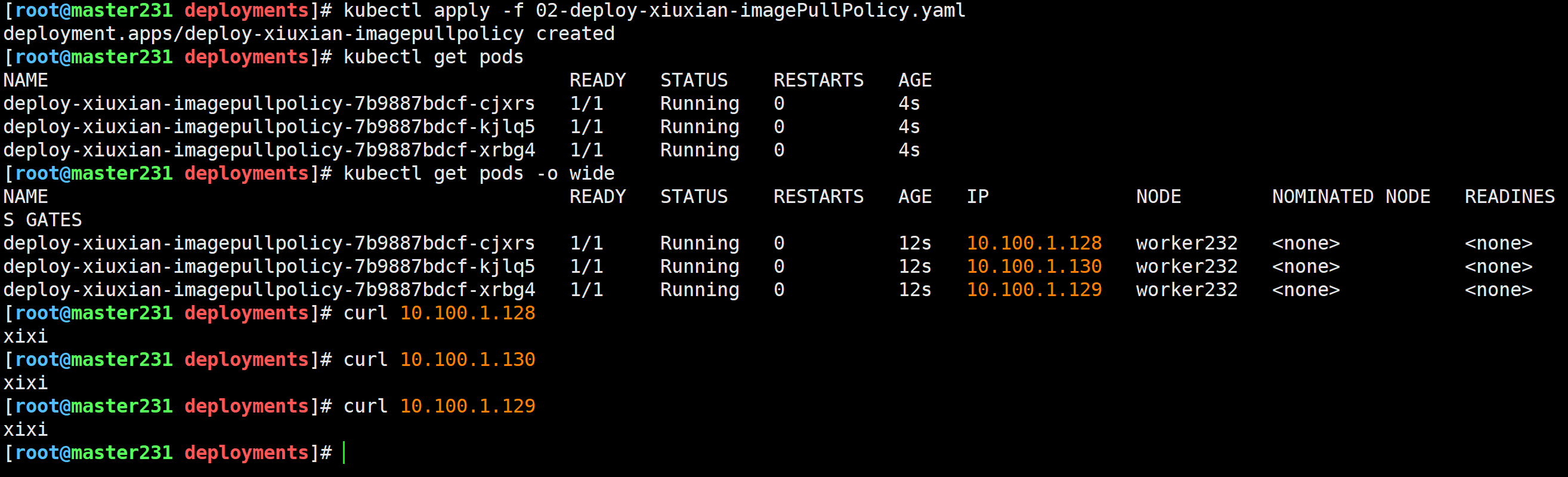Click nominated node <none> for cjxrs pod
Viewport: 1568px width, 477px height.
pyautogui.click(x=1306, y=244)
